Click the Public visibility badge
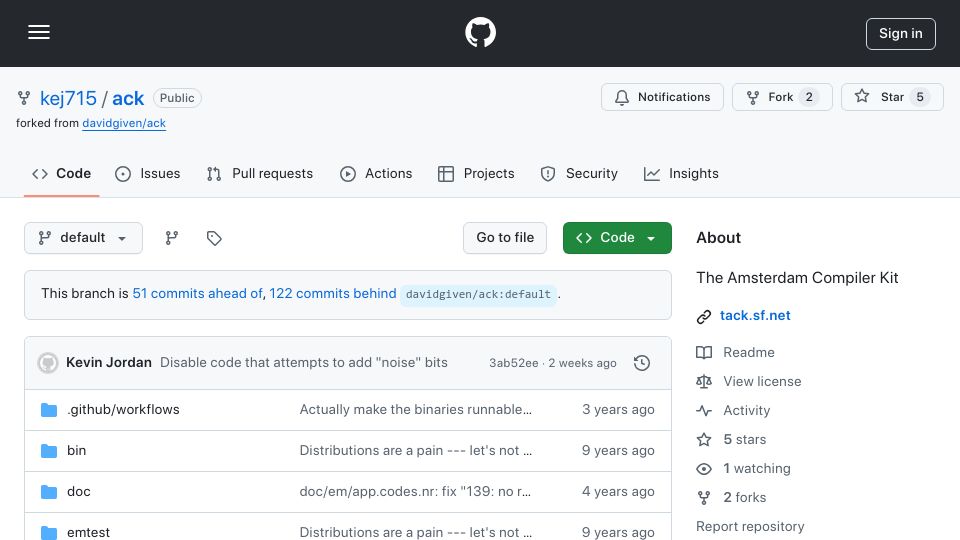 coord(177,98)
